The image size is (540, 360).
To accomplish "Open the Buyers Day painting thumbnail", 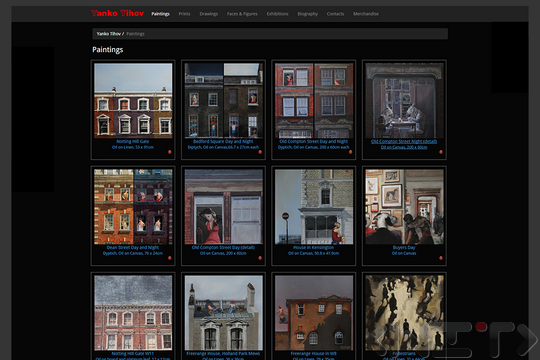I will (x=404, y=207).
